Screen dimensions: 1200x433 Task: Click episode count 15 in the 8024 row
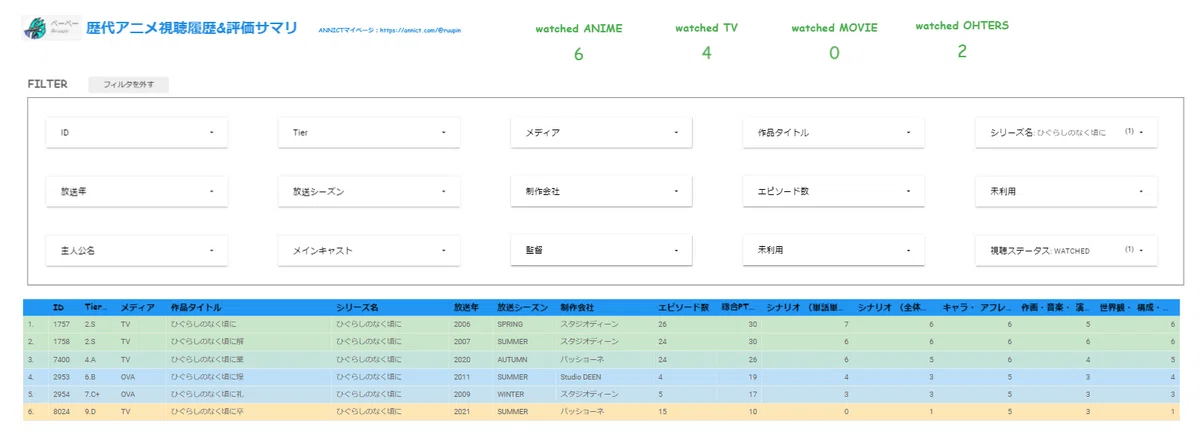[662, 410]
